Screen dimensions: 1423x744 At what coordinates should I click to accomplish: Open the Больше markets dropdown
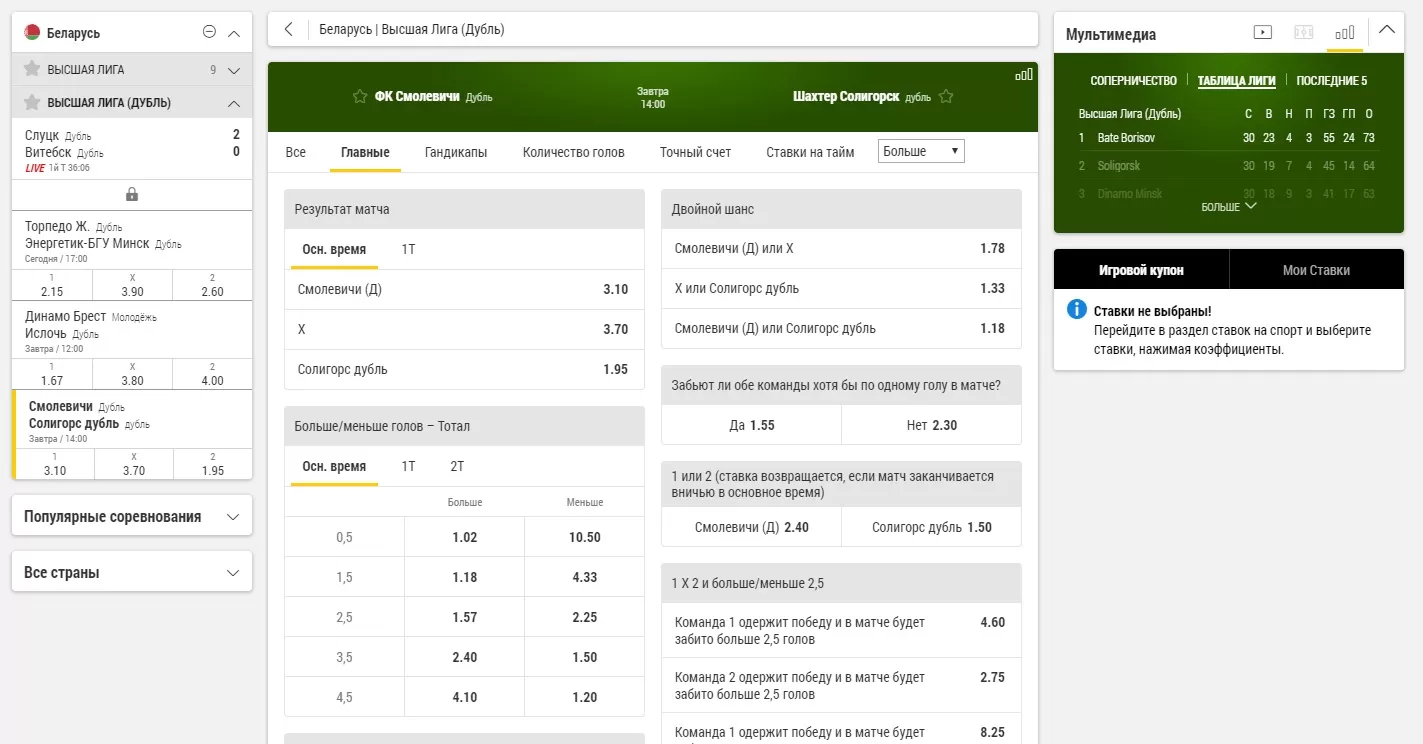pos(920,152)
